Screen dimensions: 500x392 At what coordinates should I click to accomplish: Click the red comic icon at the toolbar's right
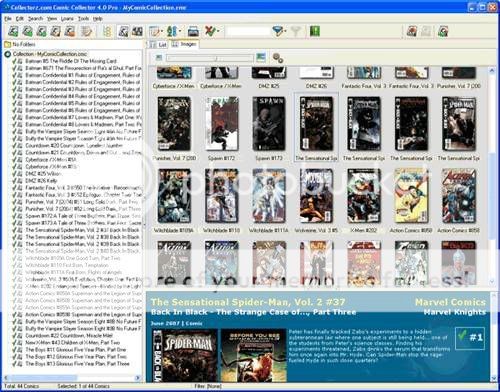(x=412, y=31)
